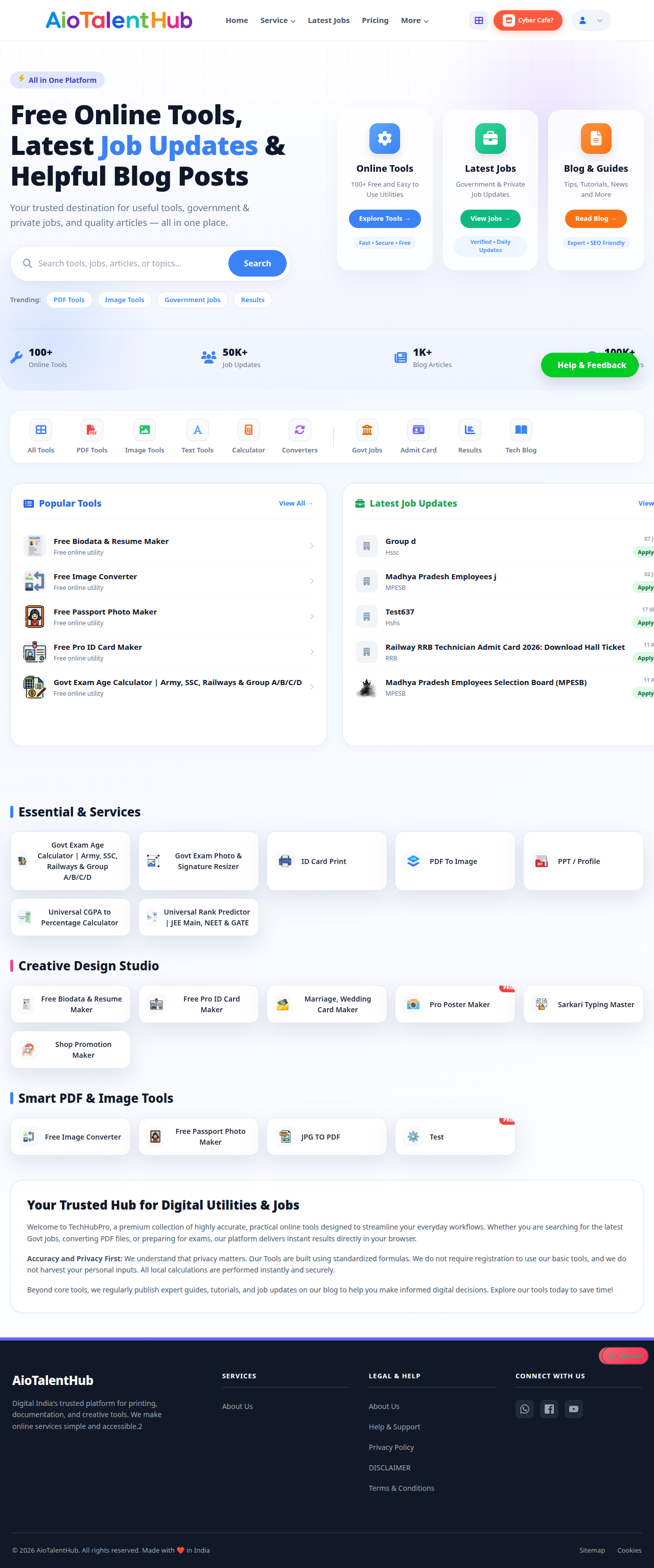Open the Tech Blog category icon
The height and width of the screenshot is (1568, 654).
click(x=521, y=430)
